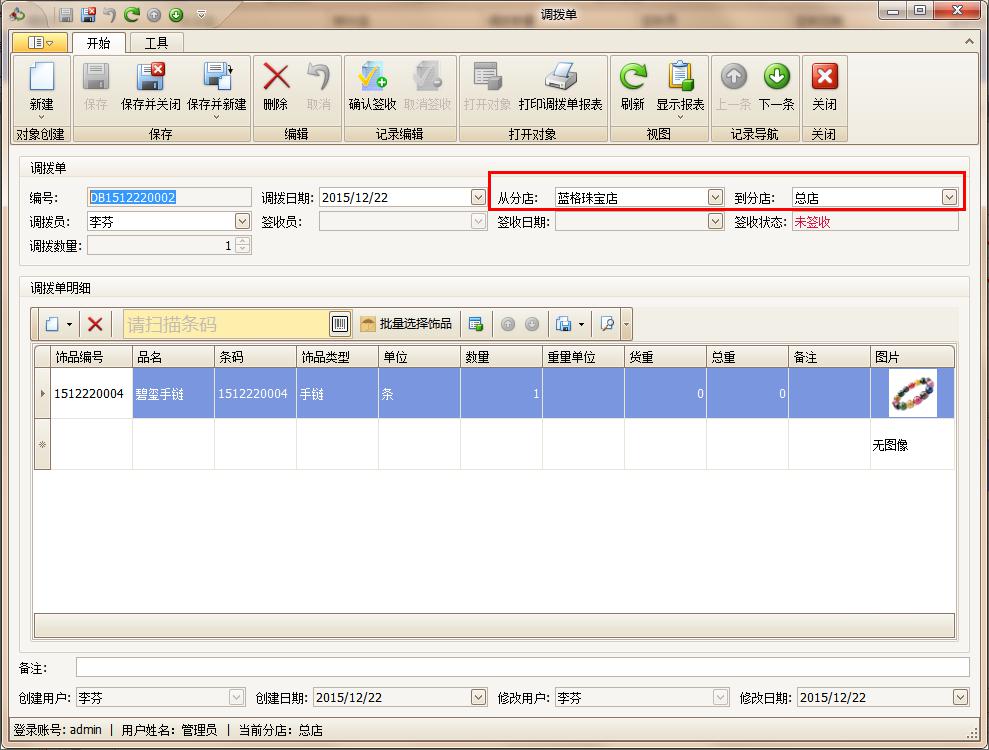Click the 手链 type cell
The width and height of the screenshot is (989, 750).
point(337,394)
